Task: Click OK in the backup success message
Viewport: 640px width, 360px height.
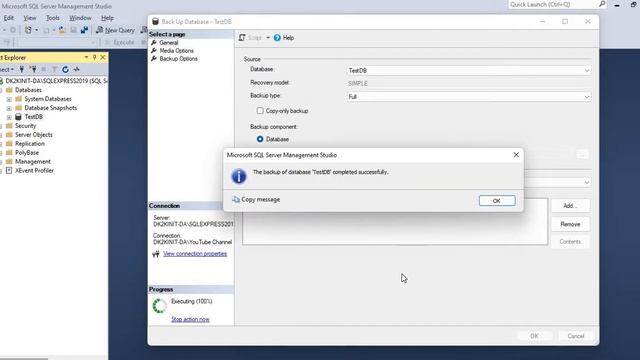Action: pos(497,200)
